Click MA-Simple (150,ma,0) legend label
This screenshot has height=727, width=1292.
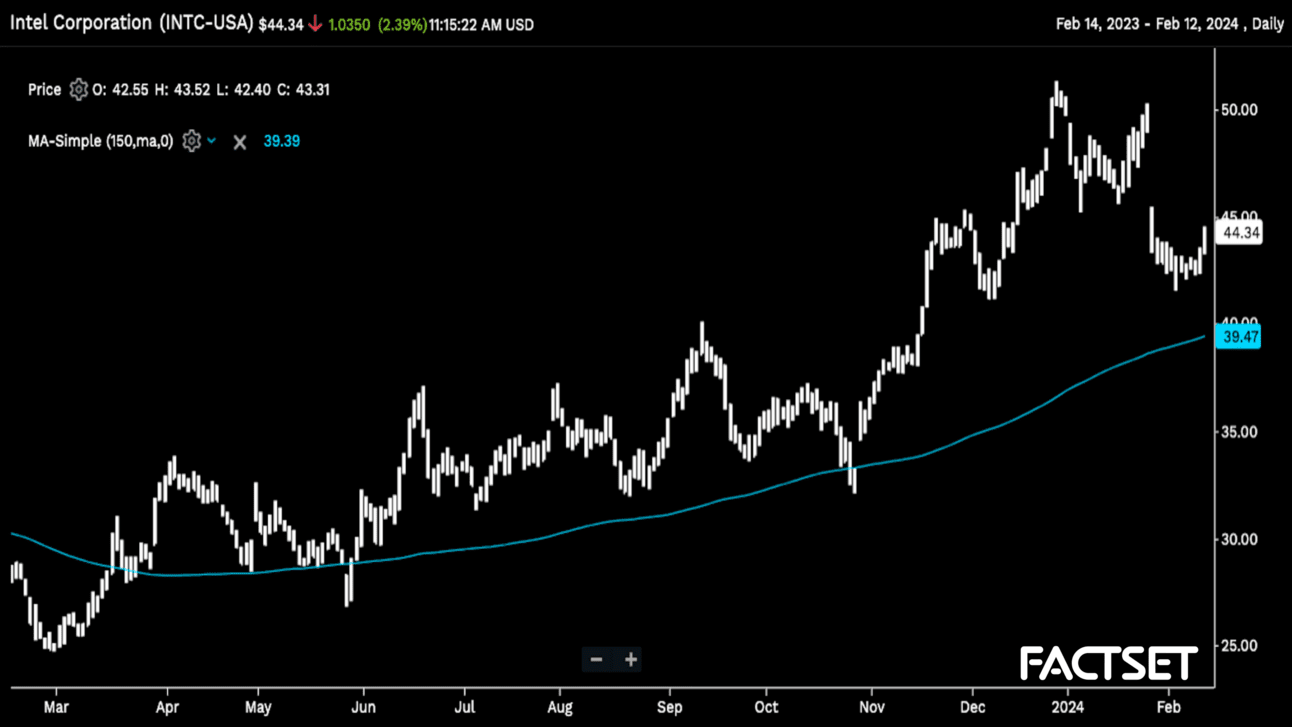click(x=101, y=141)
